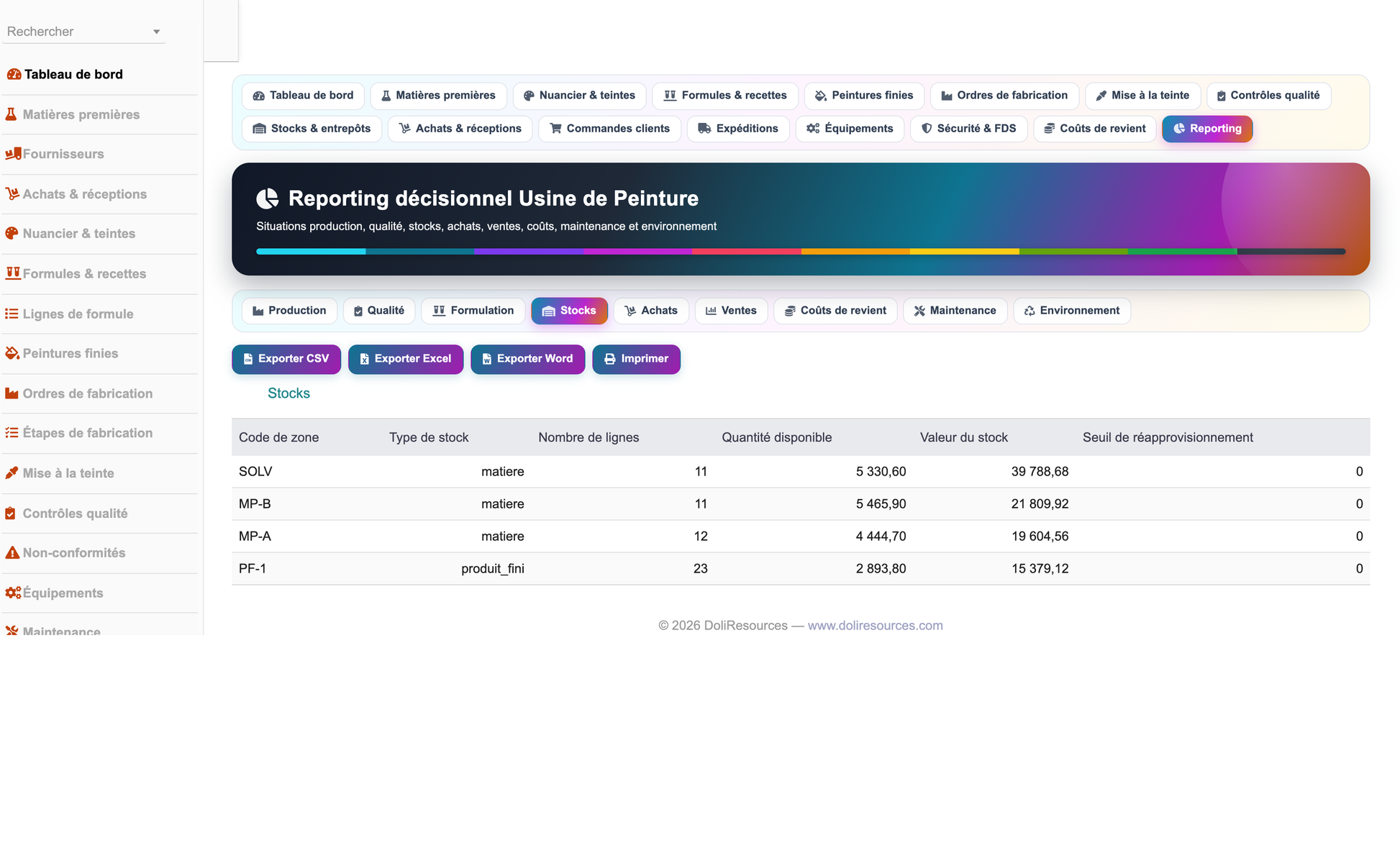The height and width of the screenshot is (866, 1400).
Task: Visit the www.doliresources.com footer link
Action: [875, 626]
